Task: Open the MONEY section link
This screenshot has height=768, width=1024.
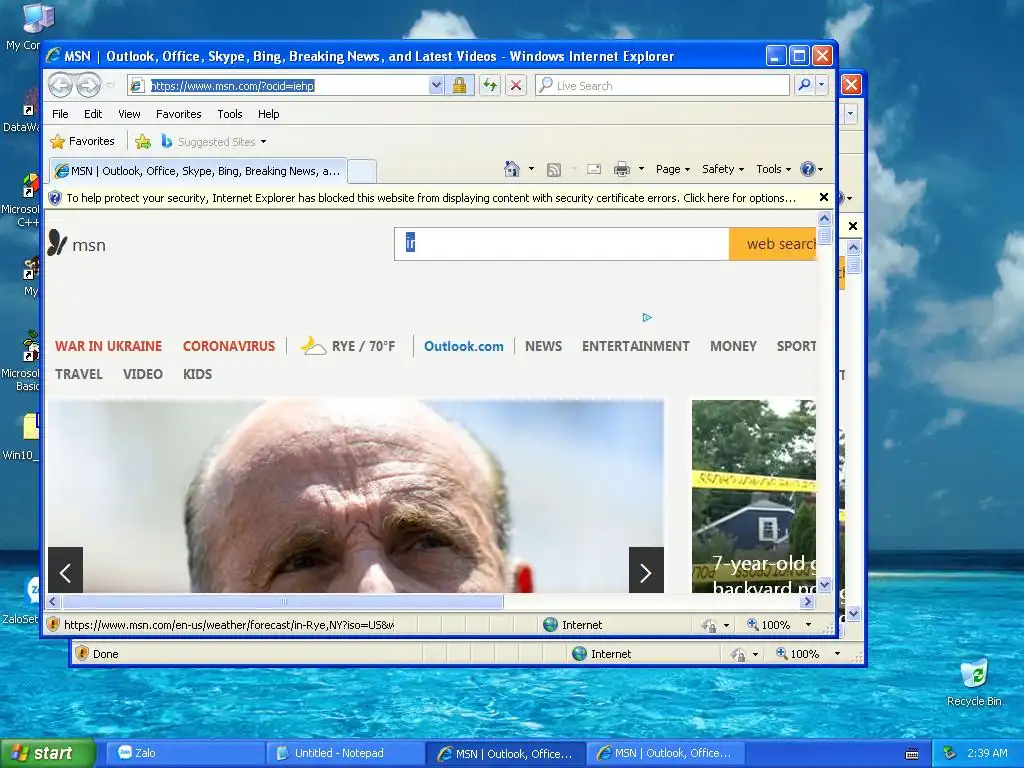Action: (x=733, y=346)
